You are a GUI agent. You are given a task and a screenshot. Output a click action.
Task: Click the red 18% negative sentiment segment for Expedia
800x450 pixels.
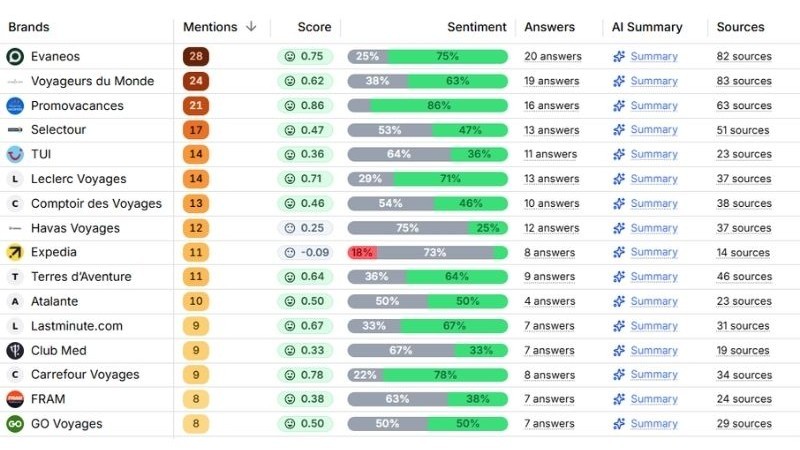tap(361, 252)
